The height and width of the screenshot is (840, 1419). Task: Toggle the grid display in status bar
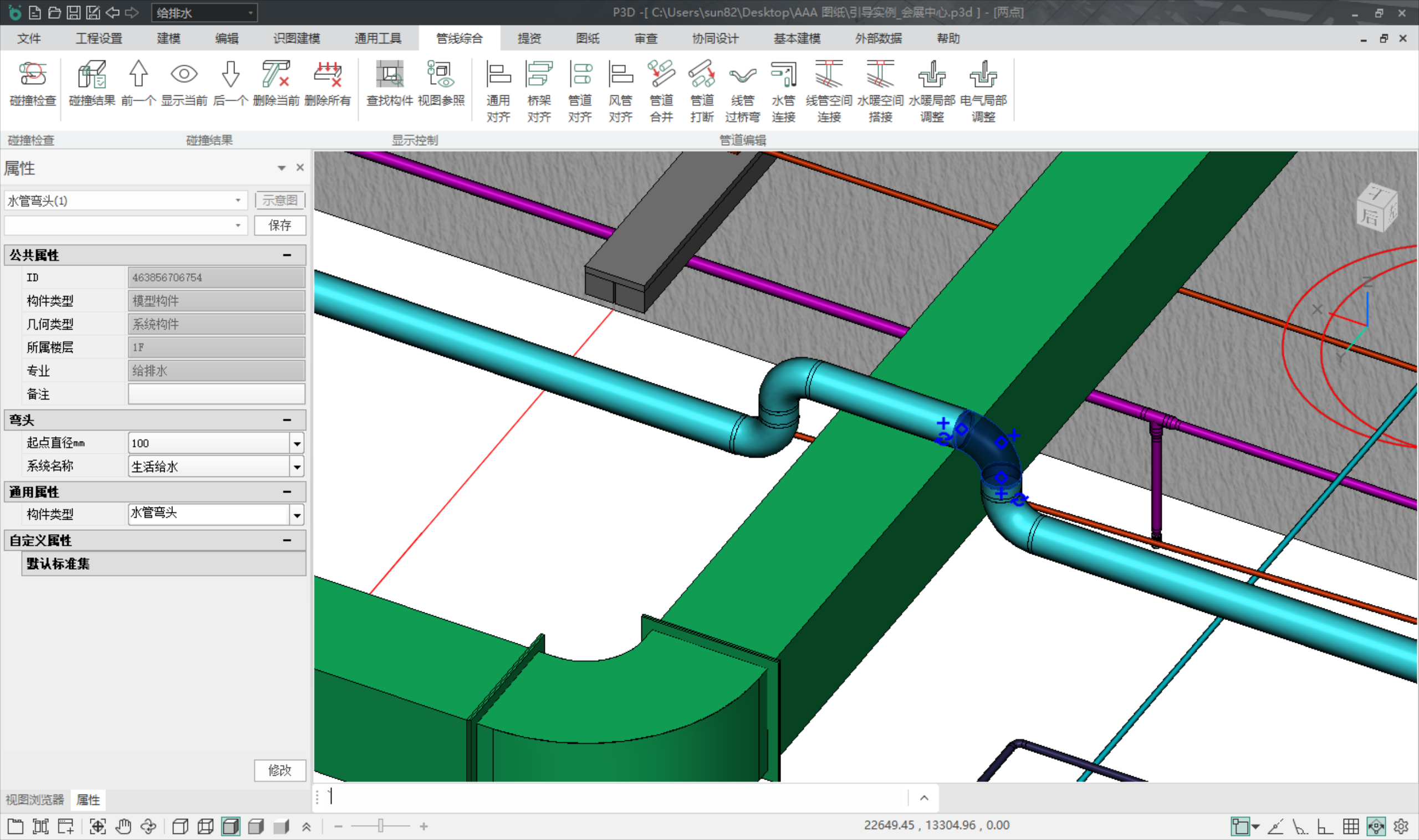click(x=1350, y=826)
